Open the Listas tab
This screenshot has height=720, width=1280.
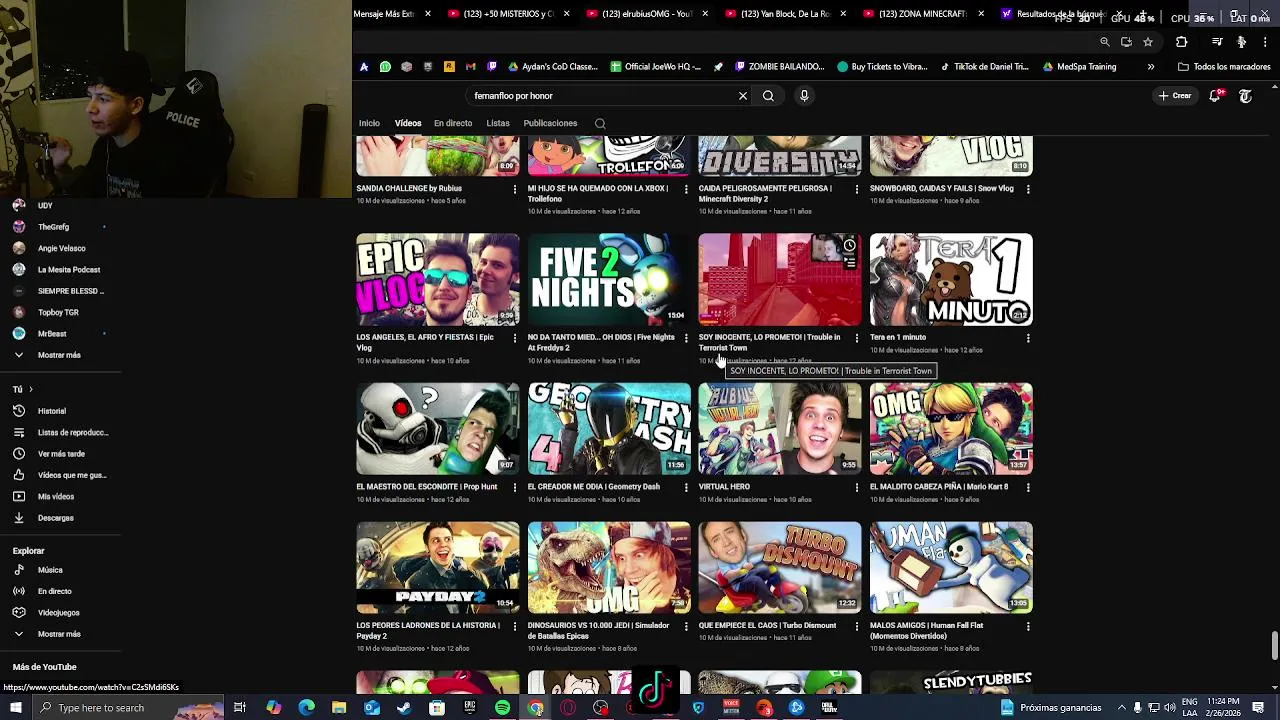[498, 123]
